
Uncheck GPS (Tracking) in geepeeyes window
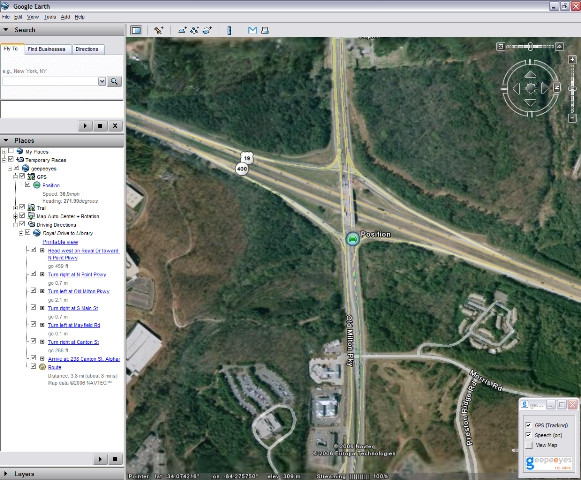coord(529,425)
